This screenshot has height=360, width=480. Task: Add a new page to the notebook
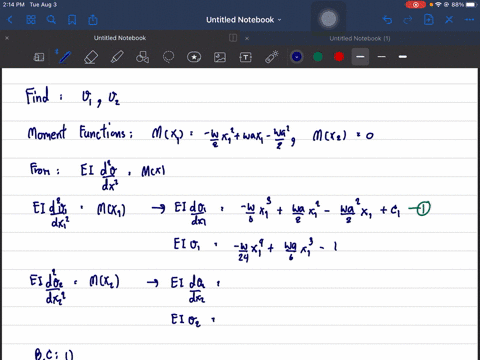coord(428,20)
